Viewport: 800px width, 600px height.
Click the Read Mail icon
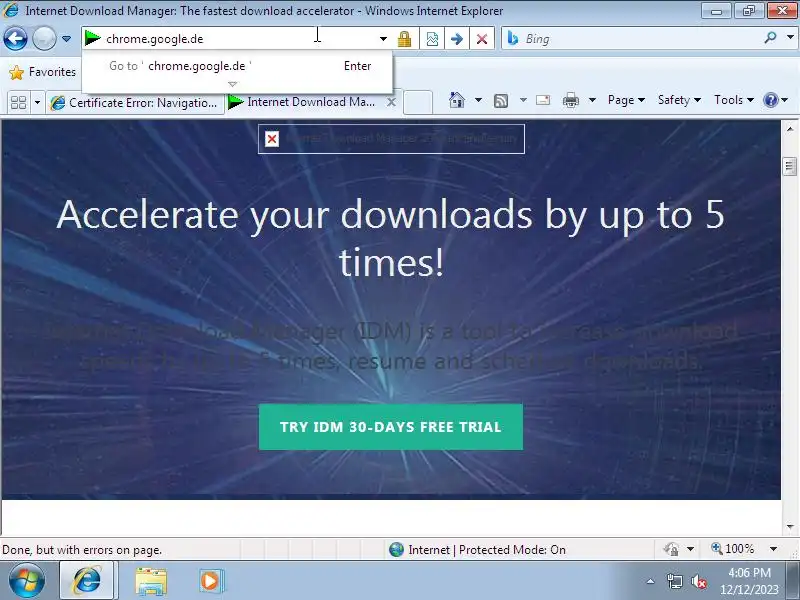tap(543, 100)
